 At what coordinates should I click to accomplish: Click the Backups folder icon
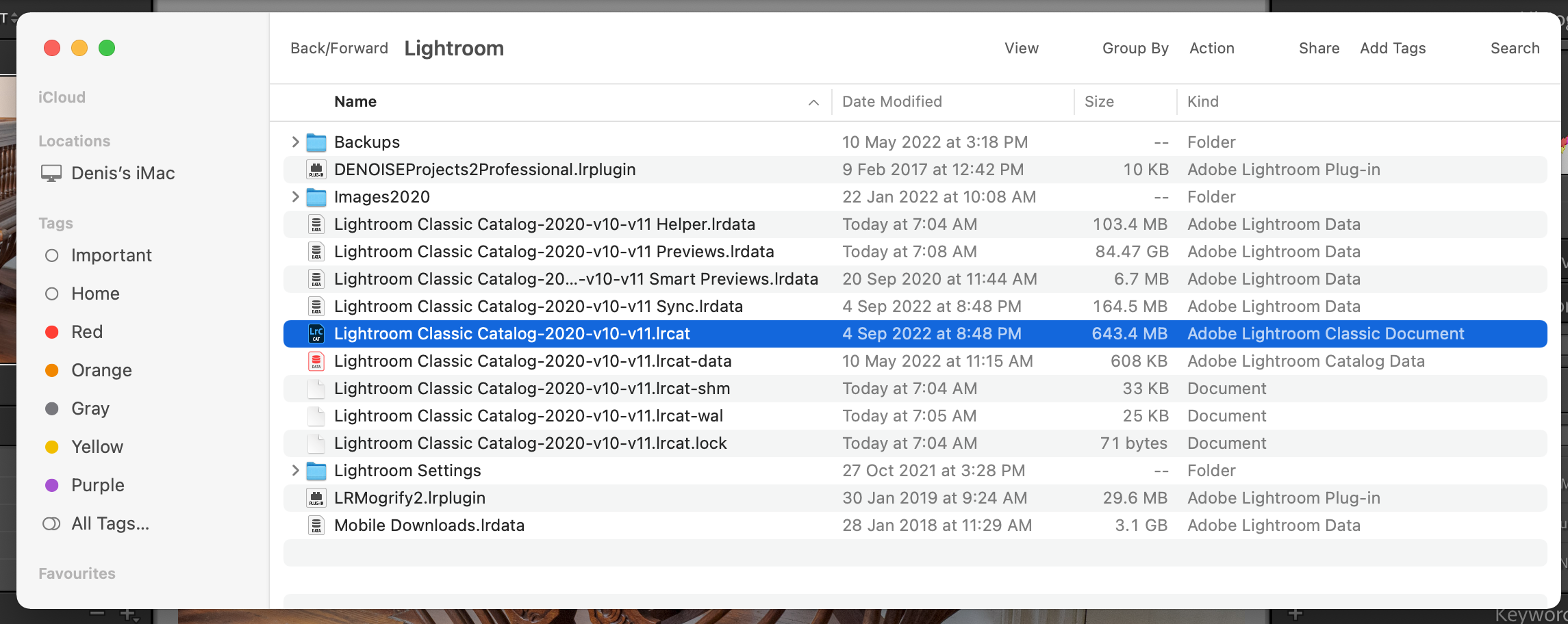coord(316,142)
